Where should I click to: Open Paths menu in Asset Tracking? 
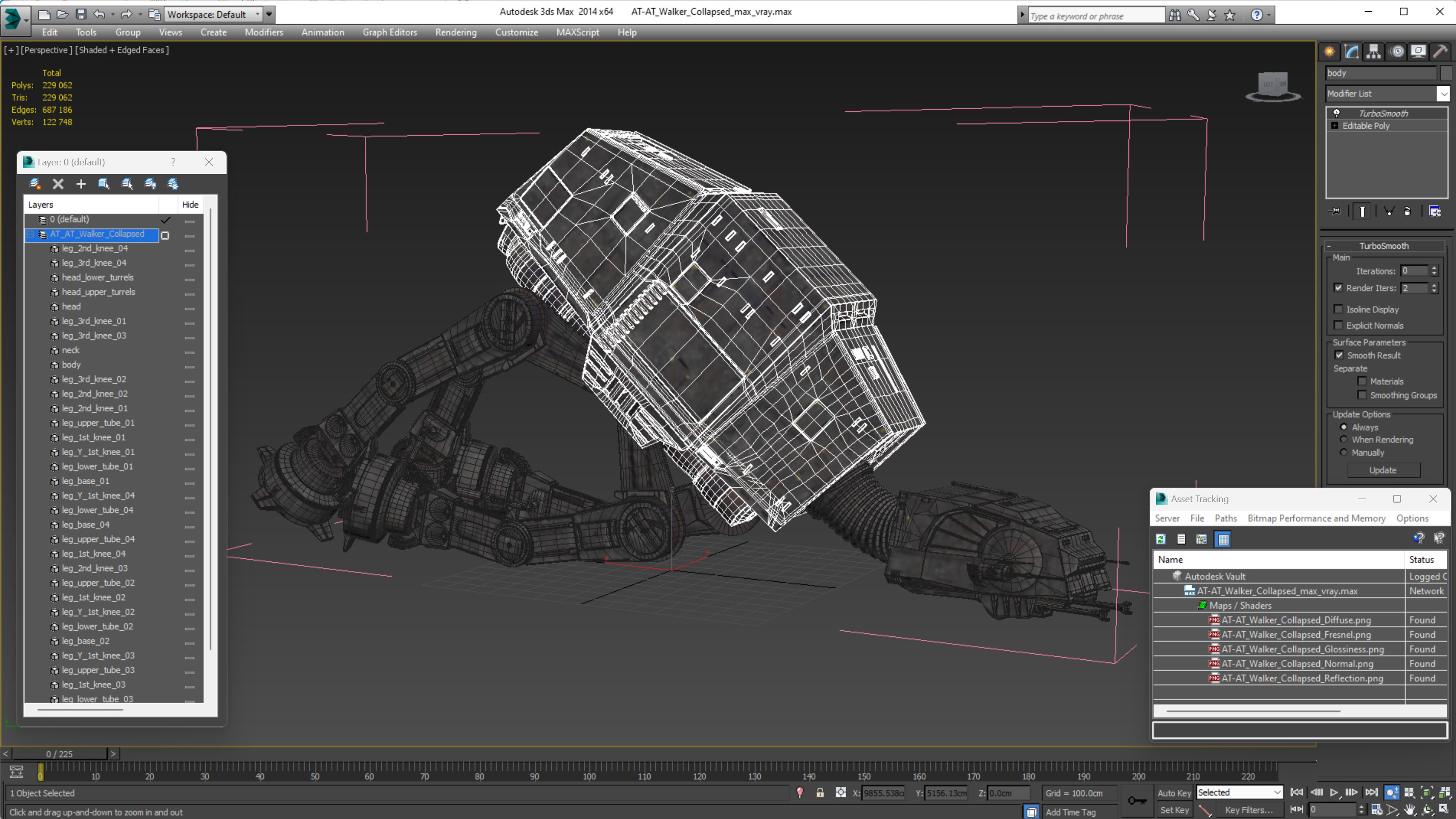(x=1225, y=518)
